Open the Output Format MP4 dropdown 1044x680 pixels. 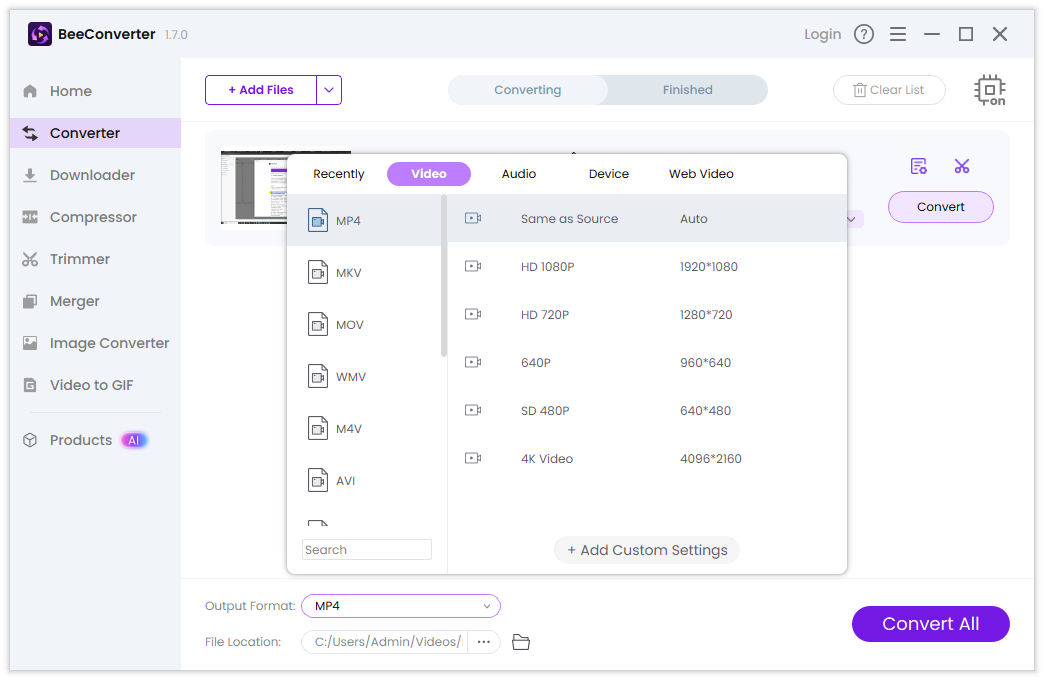400,606
